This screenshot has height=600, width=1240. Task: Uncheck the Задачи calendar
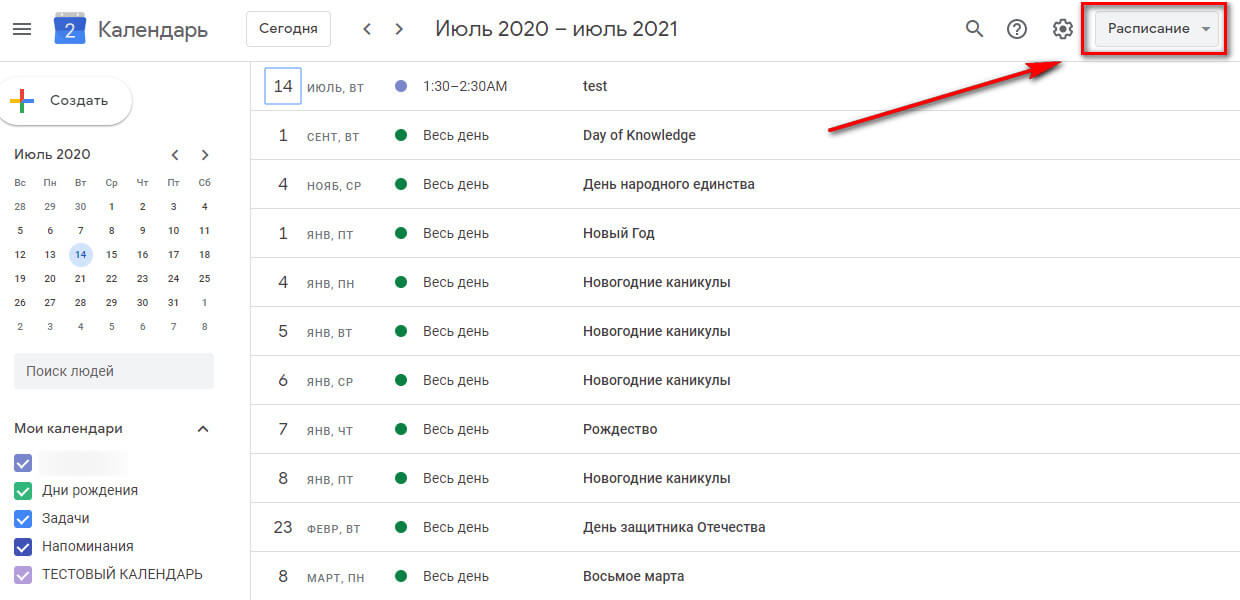click(x=21, y=518)
